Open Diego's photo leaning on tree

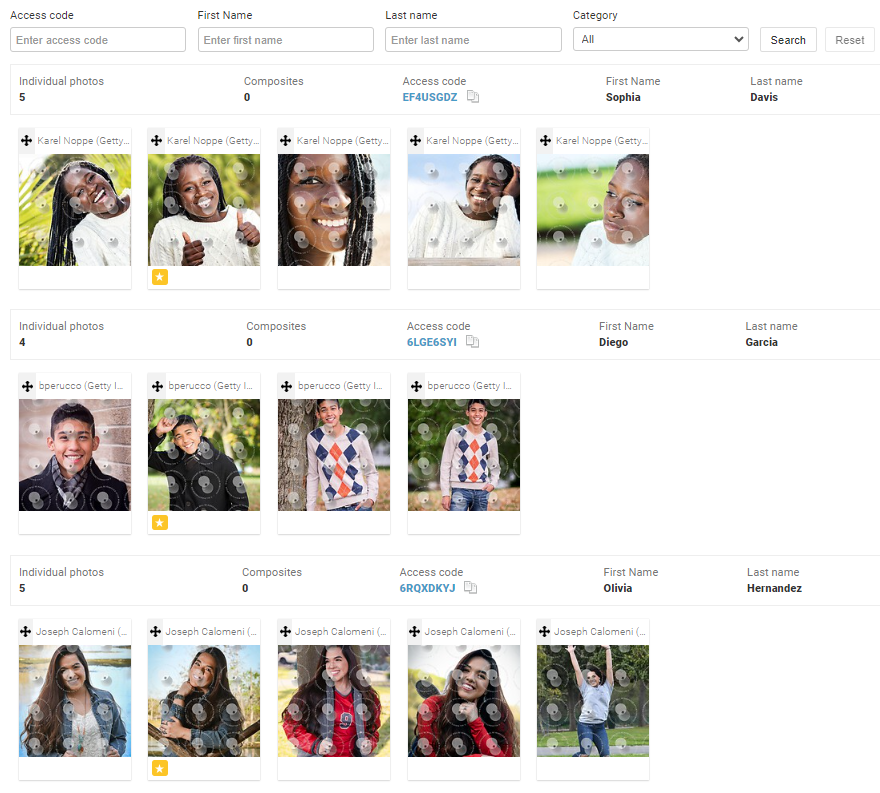point(334,455)
